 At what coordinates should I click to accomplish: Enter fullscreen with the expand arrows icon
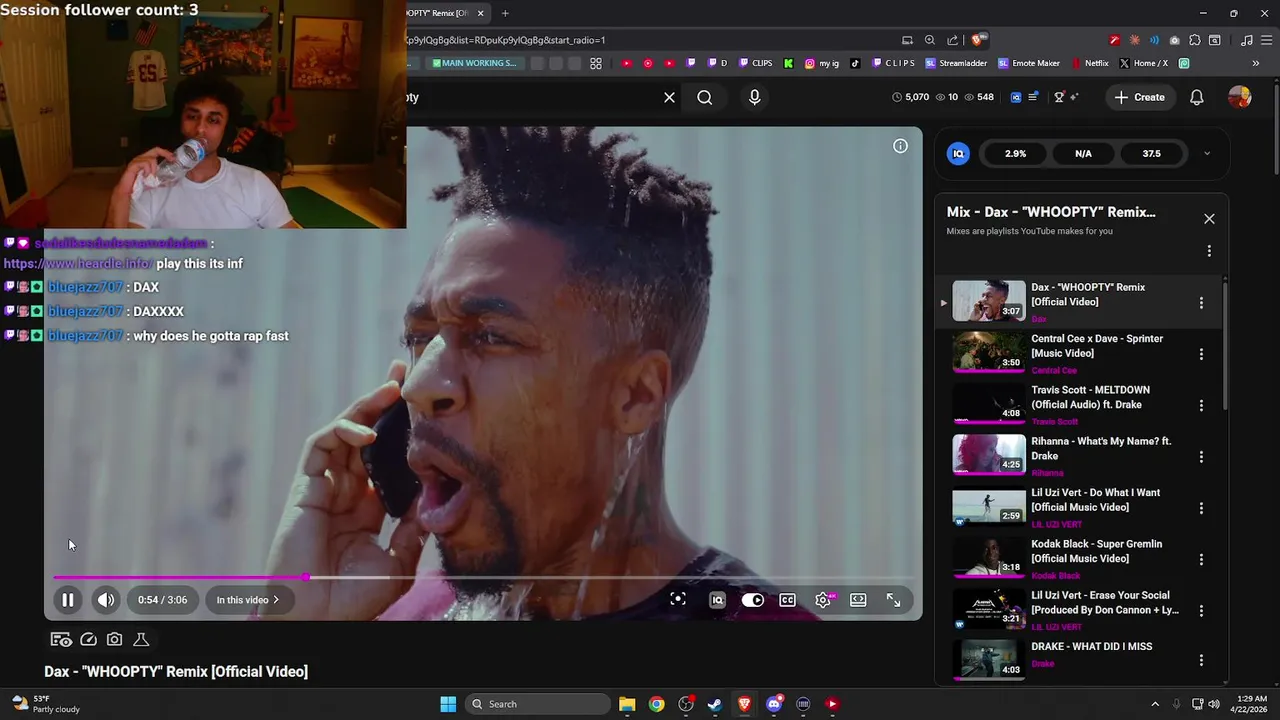tap(894, 600)
